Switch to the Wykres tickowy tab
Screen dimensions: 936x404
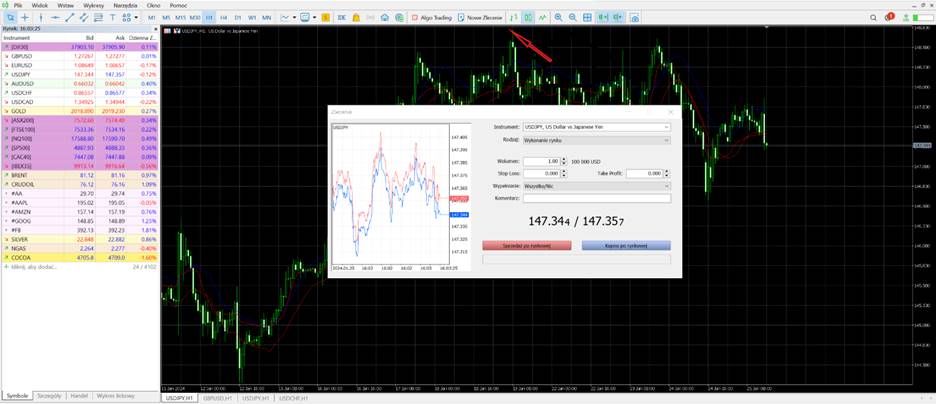coord(115,396)
